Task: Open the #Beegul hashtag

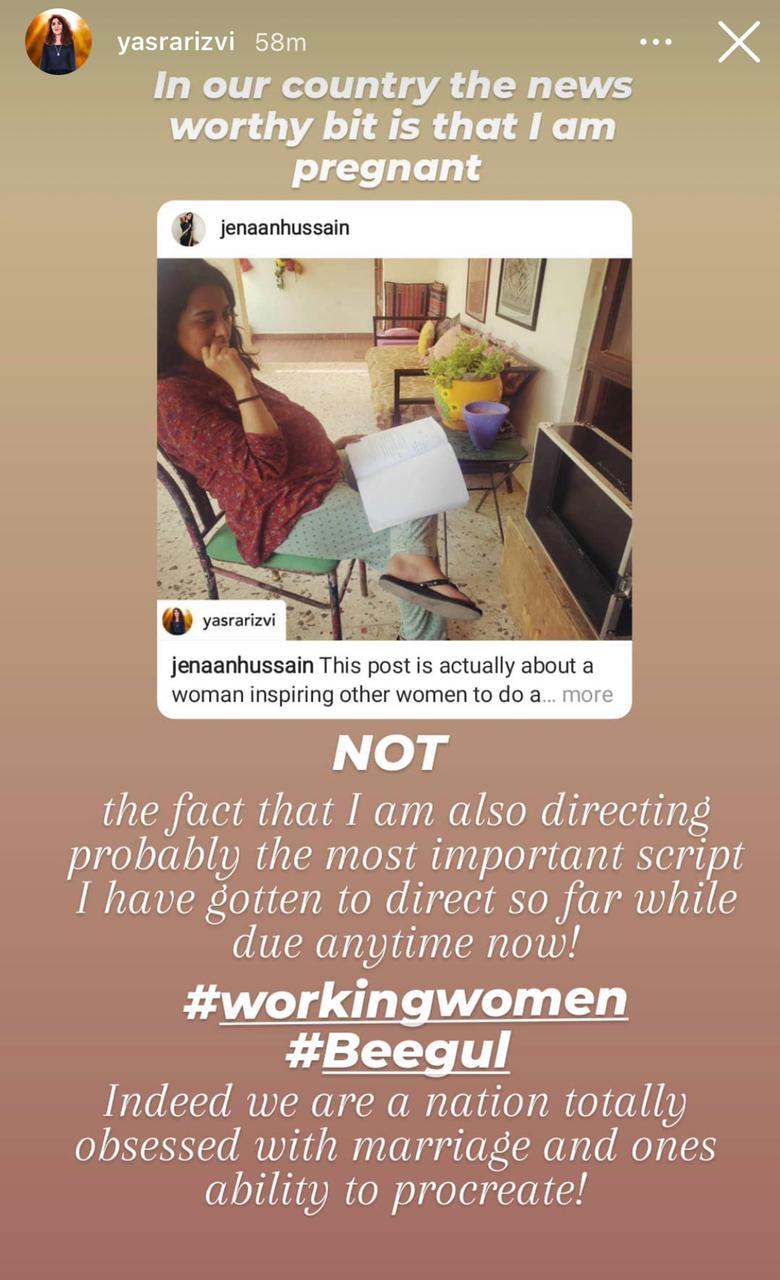Action: pyautogui.click(x=396, y=1051)
